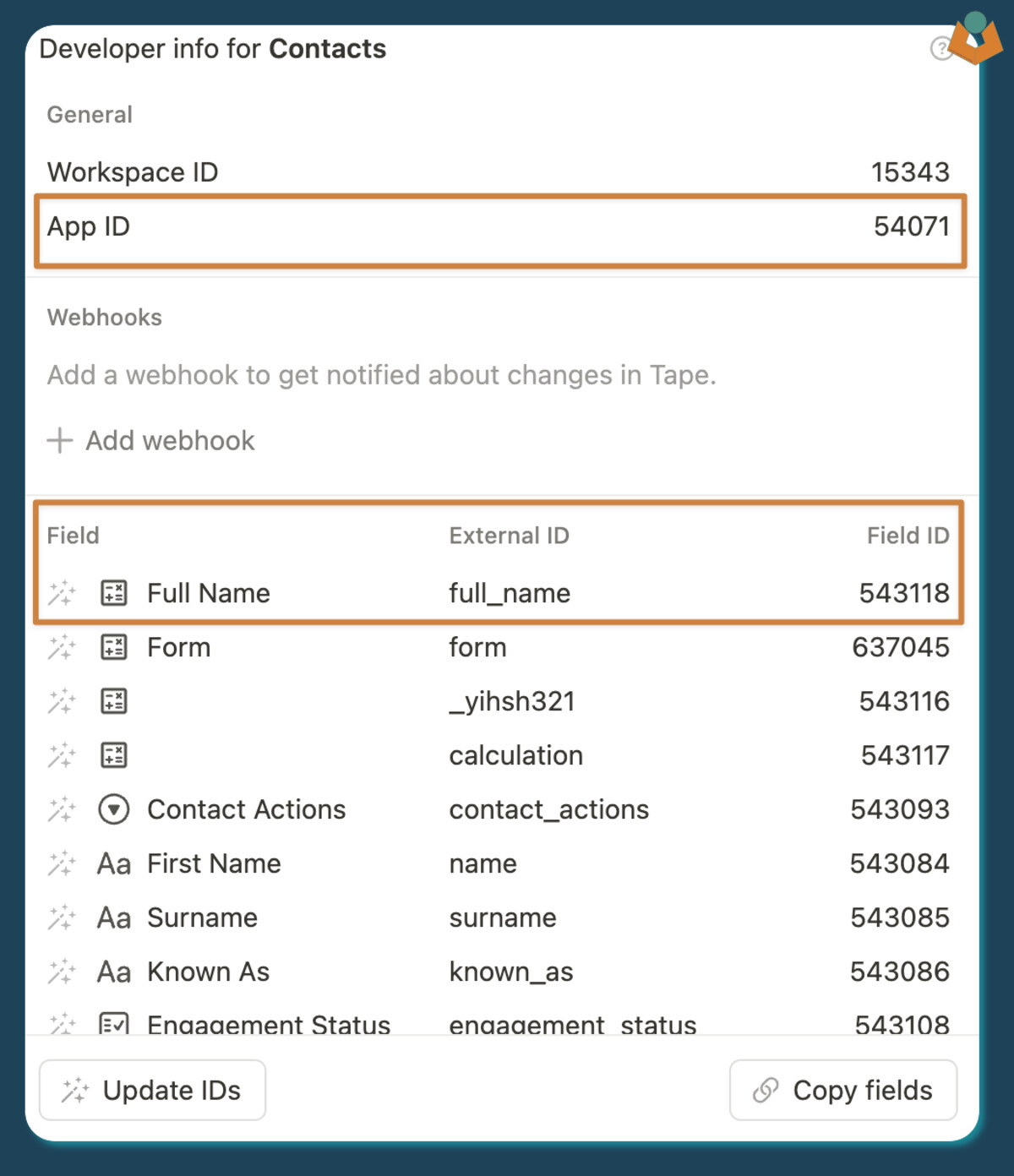This screenshot has width=1014, height=1176.
Task: Click the field ID 543086
Action: [x=900, y=972]
